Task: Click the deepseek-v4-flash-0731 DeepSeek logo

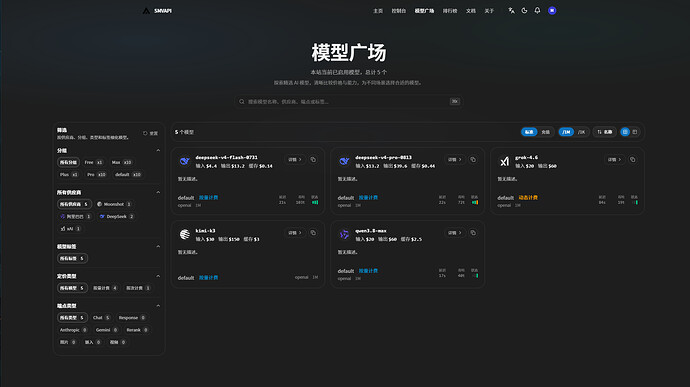Action: pos(184,161)
